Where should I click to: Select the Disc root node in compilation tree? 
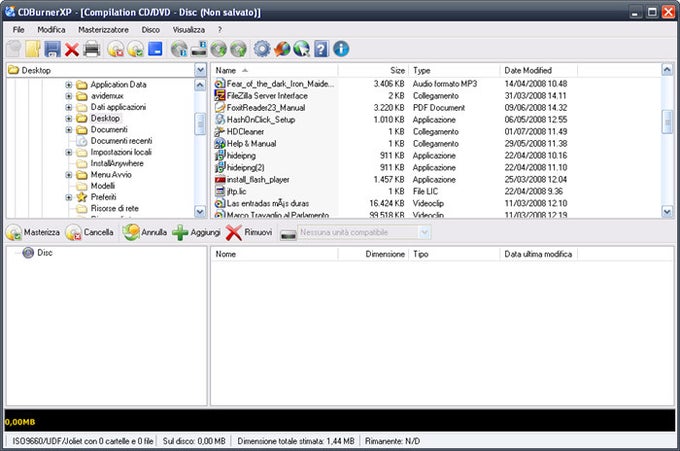pos(44,253)
